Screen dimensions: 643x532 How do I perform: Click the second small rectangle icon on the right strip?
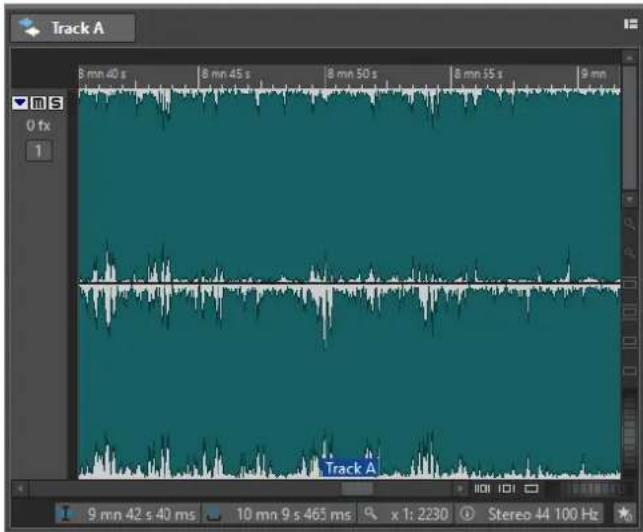click(629, 312)
